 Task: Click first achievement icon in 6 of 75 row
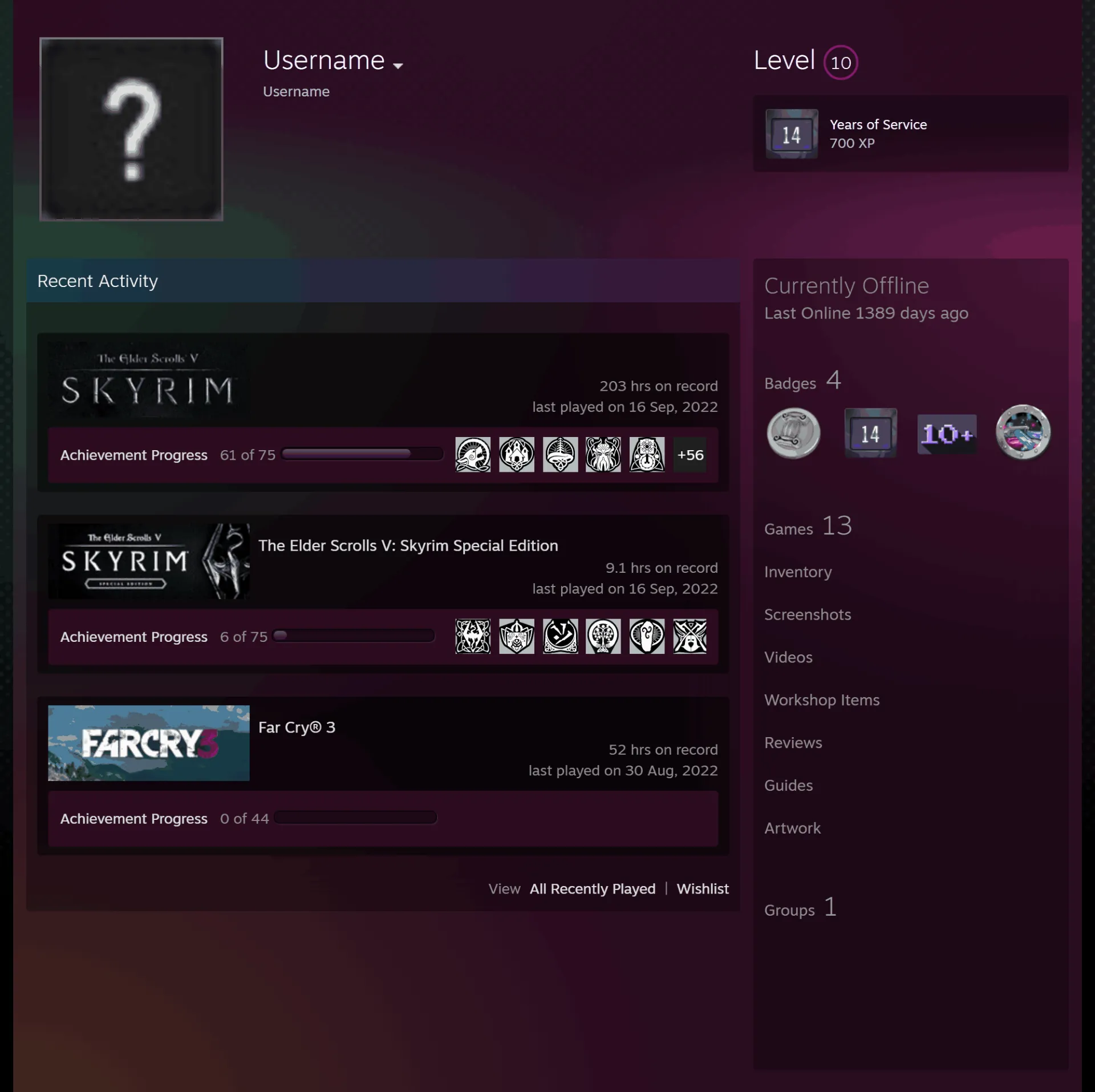473,636
